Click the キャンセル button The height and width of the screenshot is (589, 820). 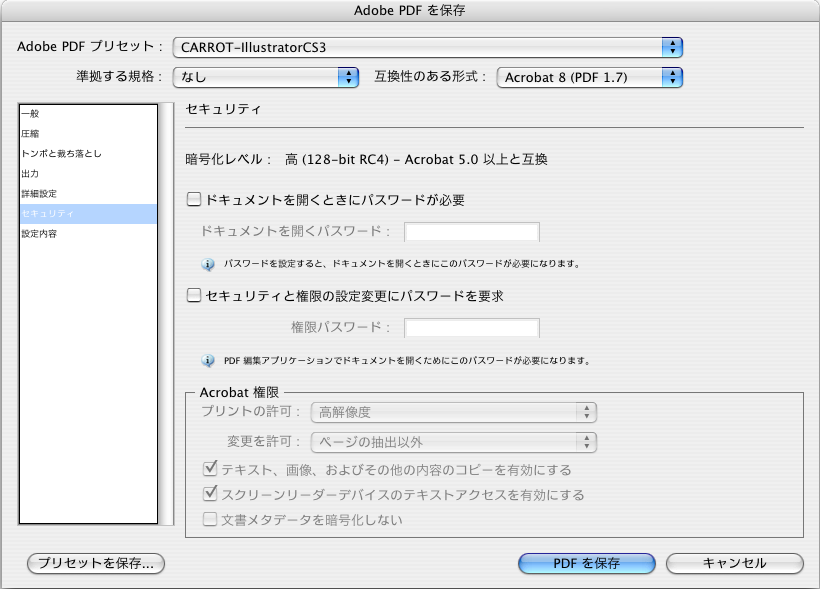(x=733, y=563)
